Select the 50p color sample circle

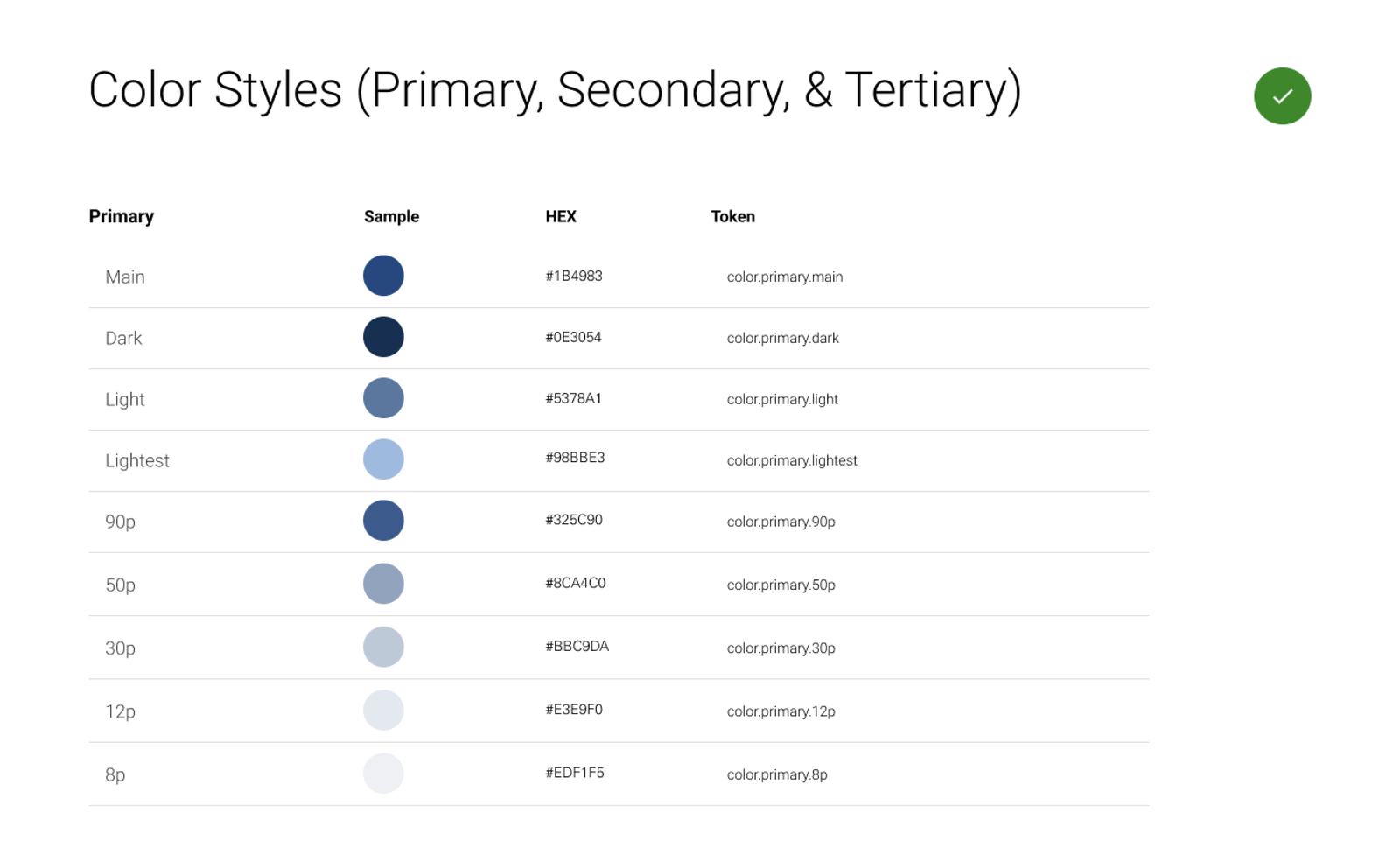383,584
